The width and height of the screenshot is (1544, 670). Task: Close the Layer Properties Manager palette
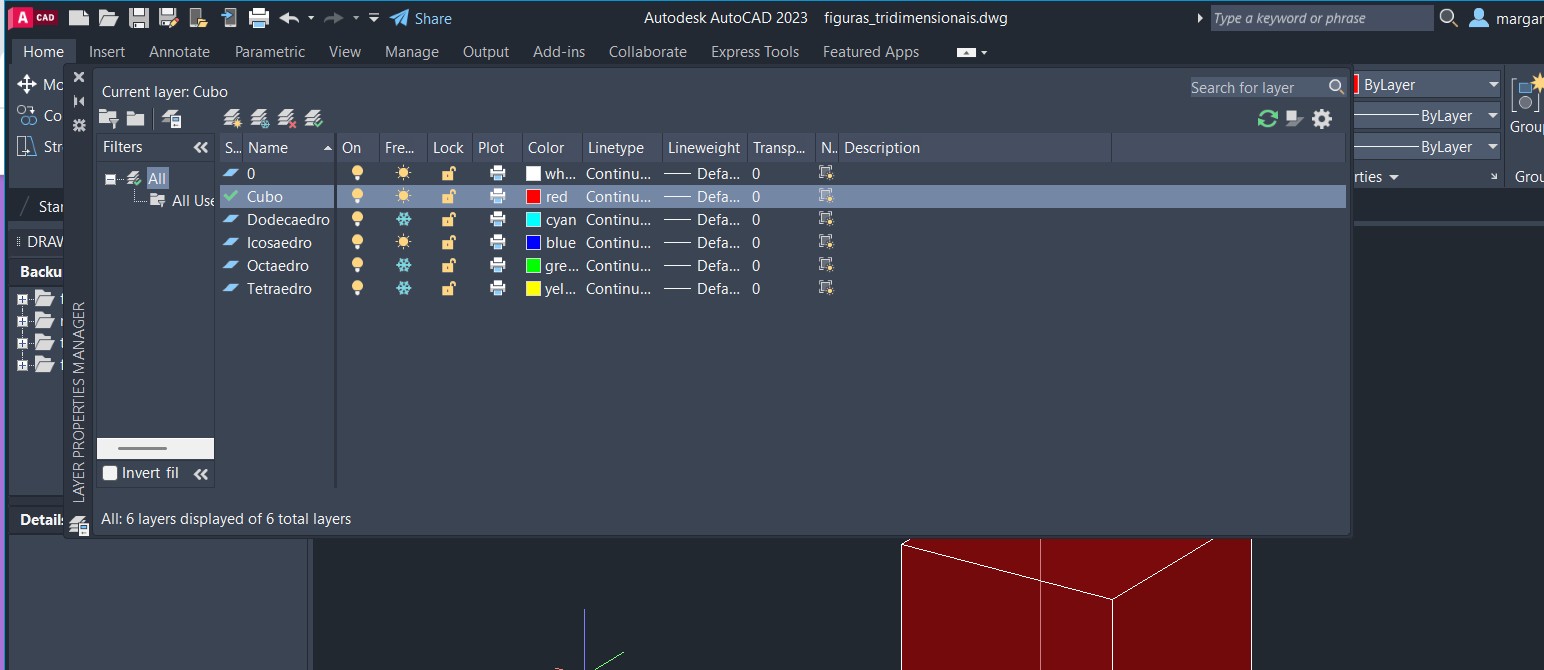tap(79, 77)
